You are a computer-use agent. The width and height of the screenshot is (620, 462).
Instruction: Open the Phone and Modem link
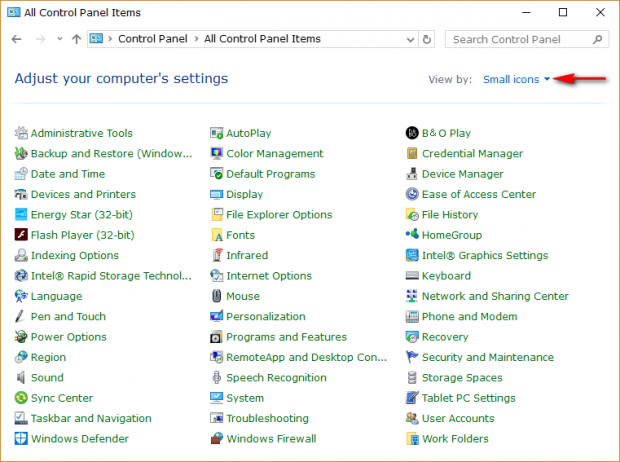[470, 316]
